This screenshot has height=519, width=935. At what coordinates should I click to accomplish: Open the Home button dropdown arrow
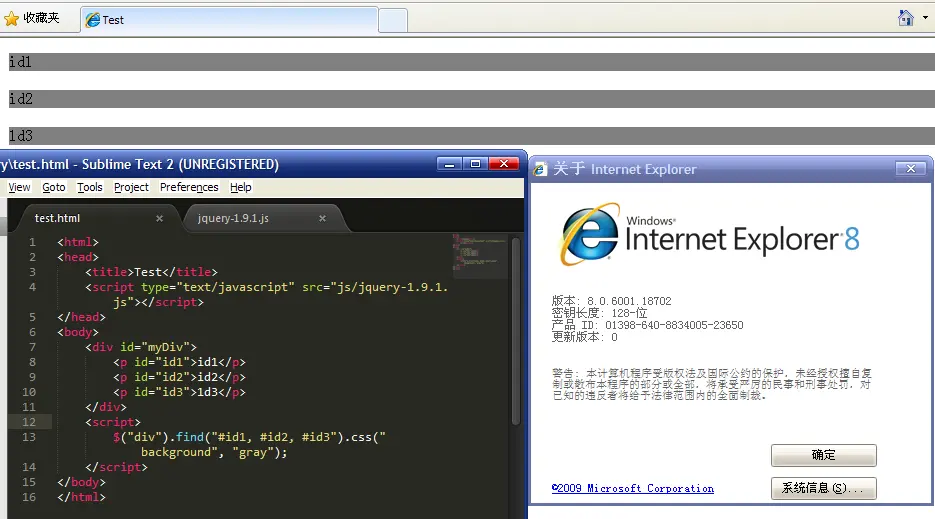point(925,18)
